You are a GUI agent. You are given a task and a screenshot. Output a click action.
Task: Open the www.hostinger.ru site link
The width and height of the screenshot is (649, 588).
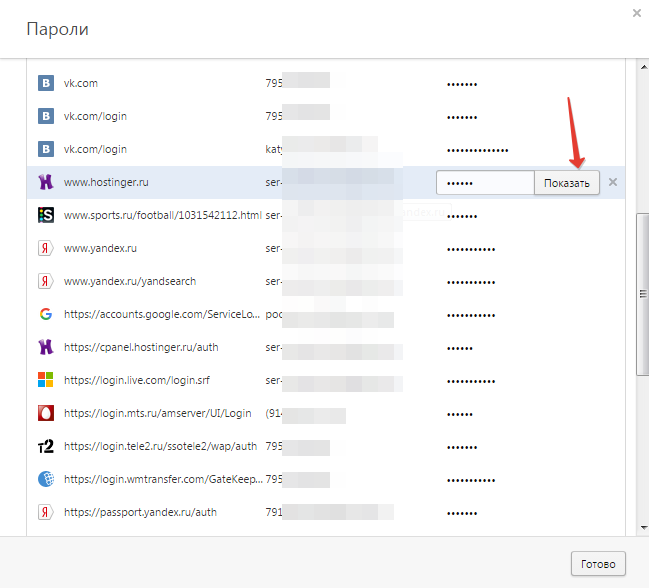point(106,182)
